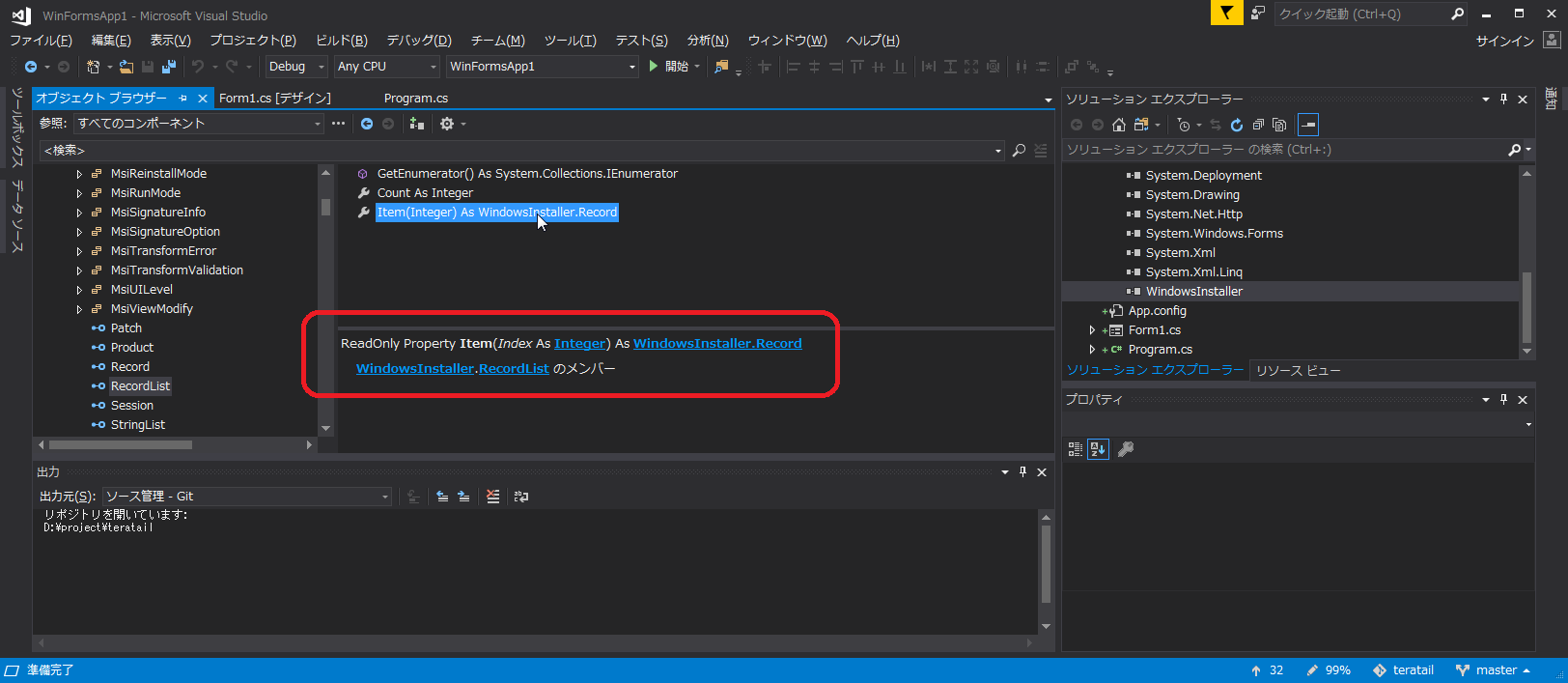Refresh Solution Explorer
Viewport: 1568px width, 683px height.
[x=1237, y=125]
